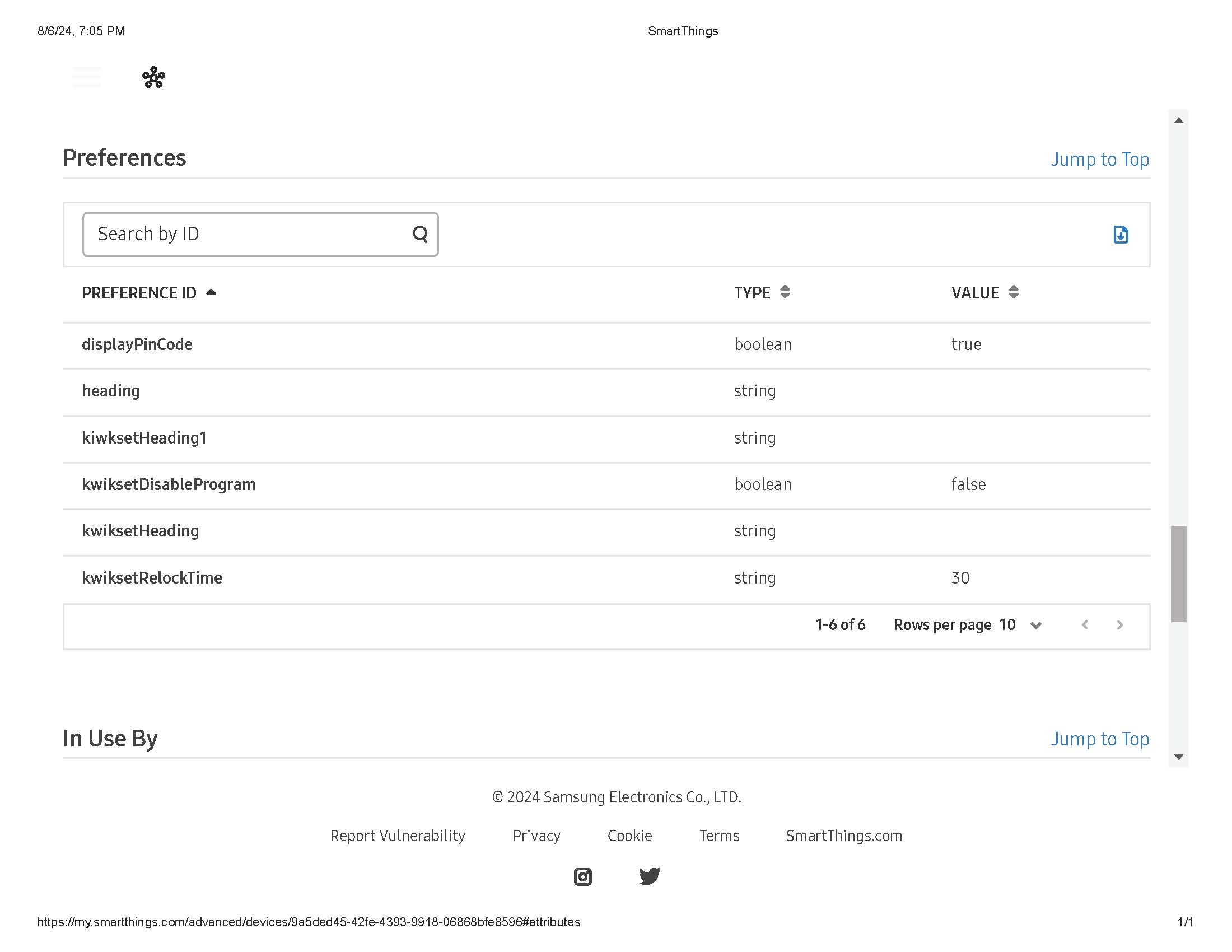Download preferences table export icon
This screenshot has height=952, width=1232.
[1121, 235]
